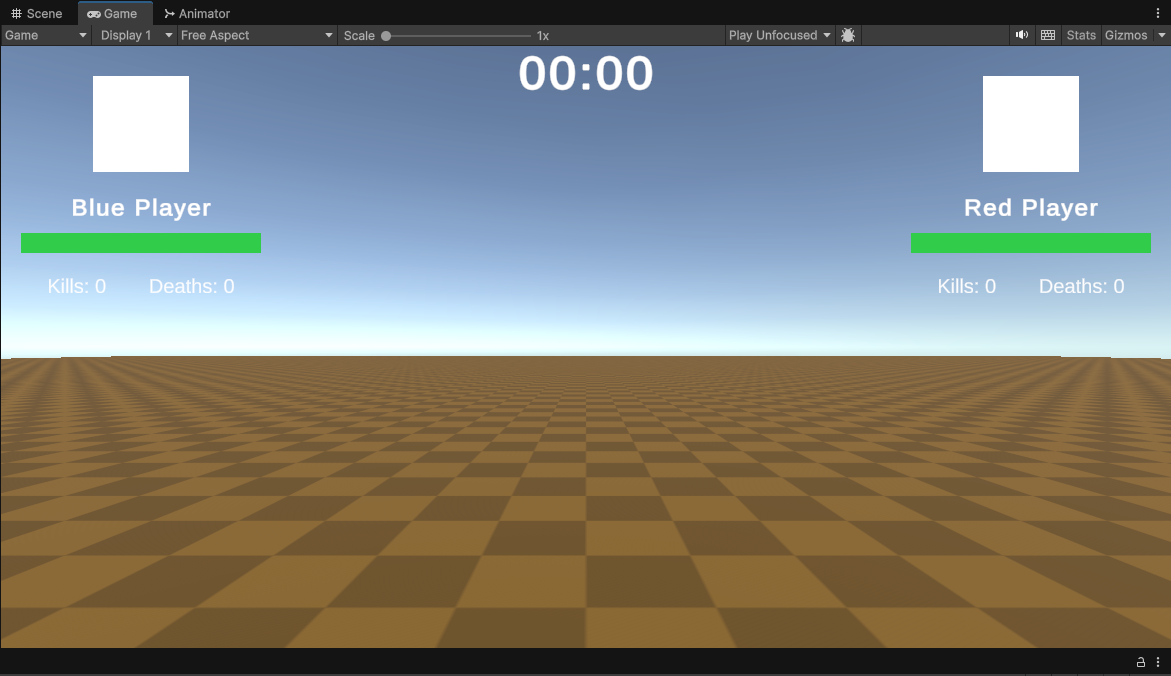Open the Display 1 dropdown
The image size is (1171, 676).
pyautogui.click(x=135, y=35)
